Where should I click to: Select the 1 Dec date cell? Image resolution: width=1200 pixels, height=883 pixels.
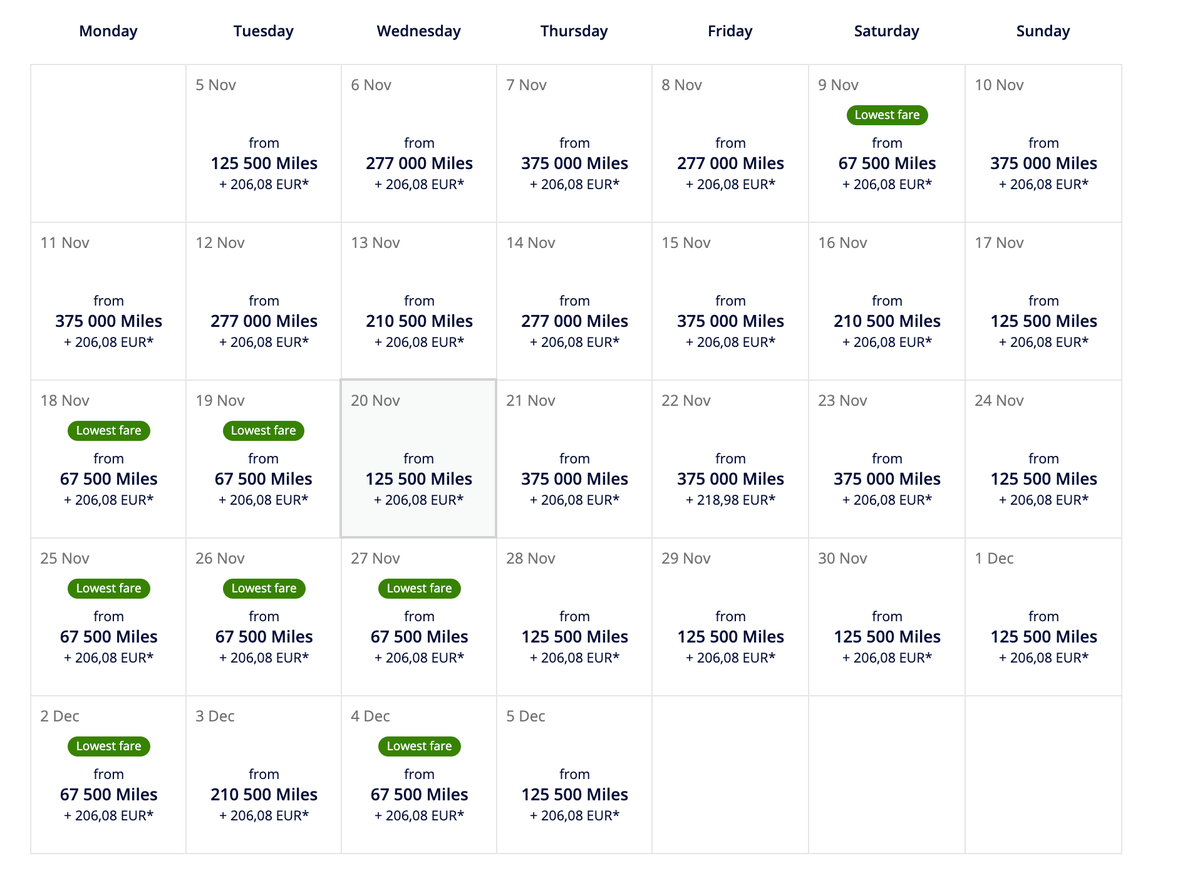(x=1043, y=616)
